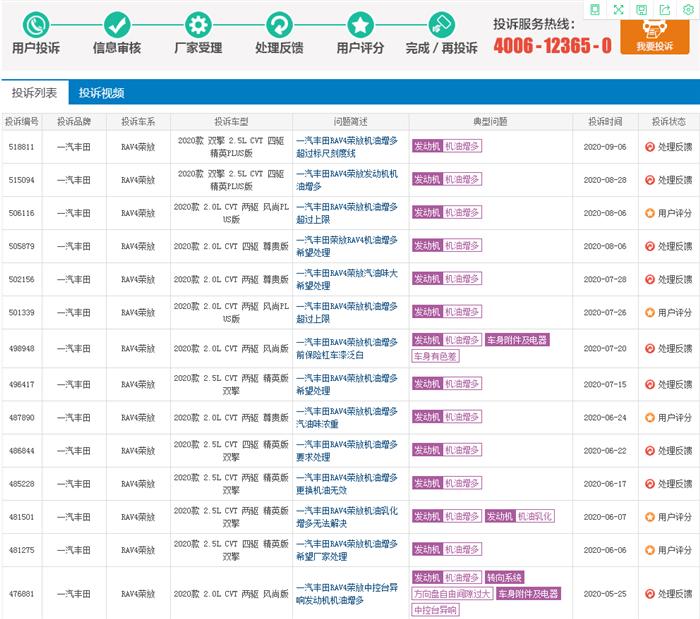700x619 pixels.
Task: Click the 信息审核 checkmark icon
Action: click(x=117, y=25)
